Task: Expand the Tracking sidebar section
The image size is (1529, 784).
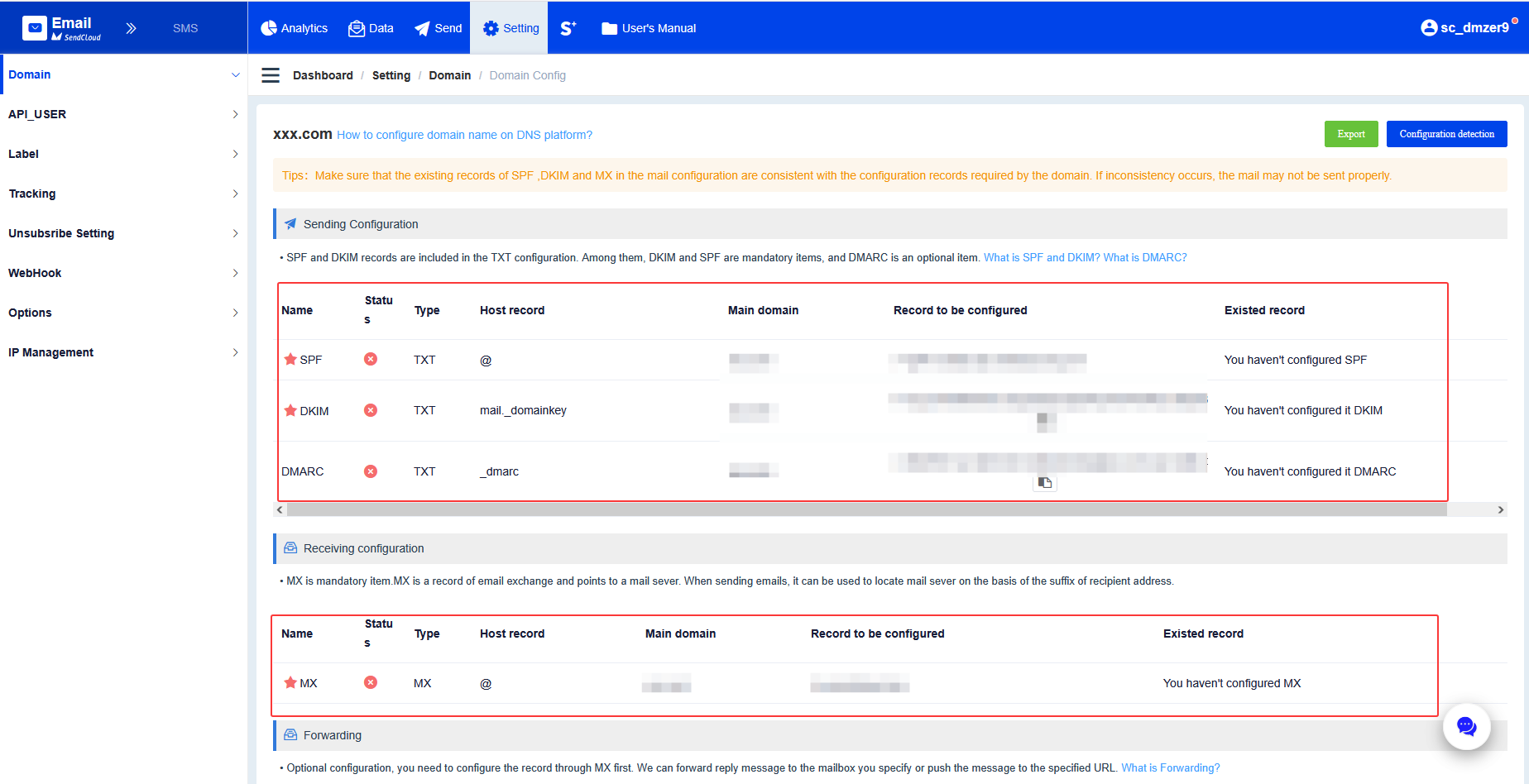Action: tap(123, 194)
